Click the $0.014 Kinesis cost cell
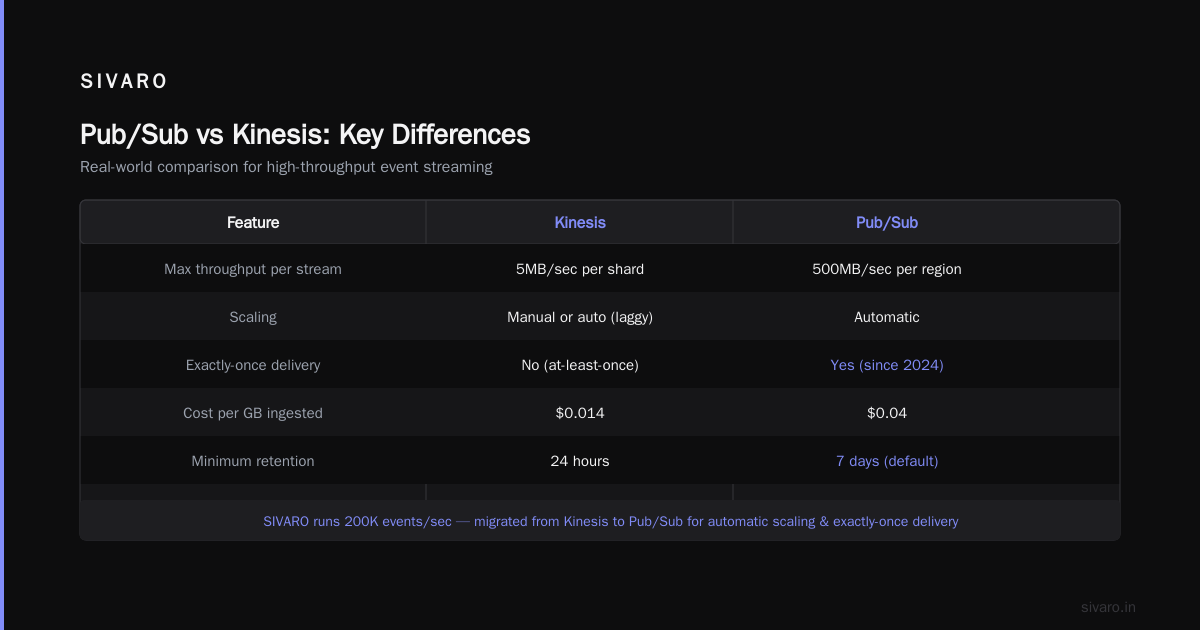The width and height of the screenshot is (1200, 630). [x=580, y=413]
